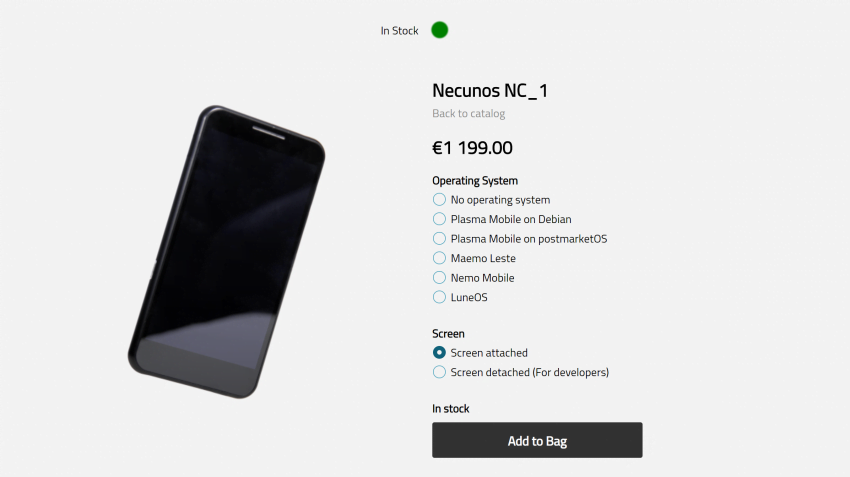
Task: Click the In stock label above the button
Action: tap(450, 409)
